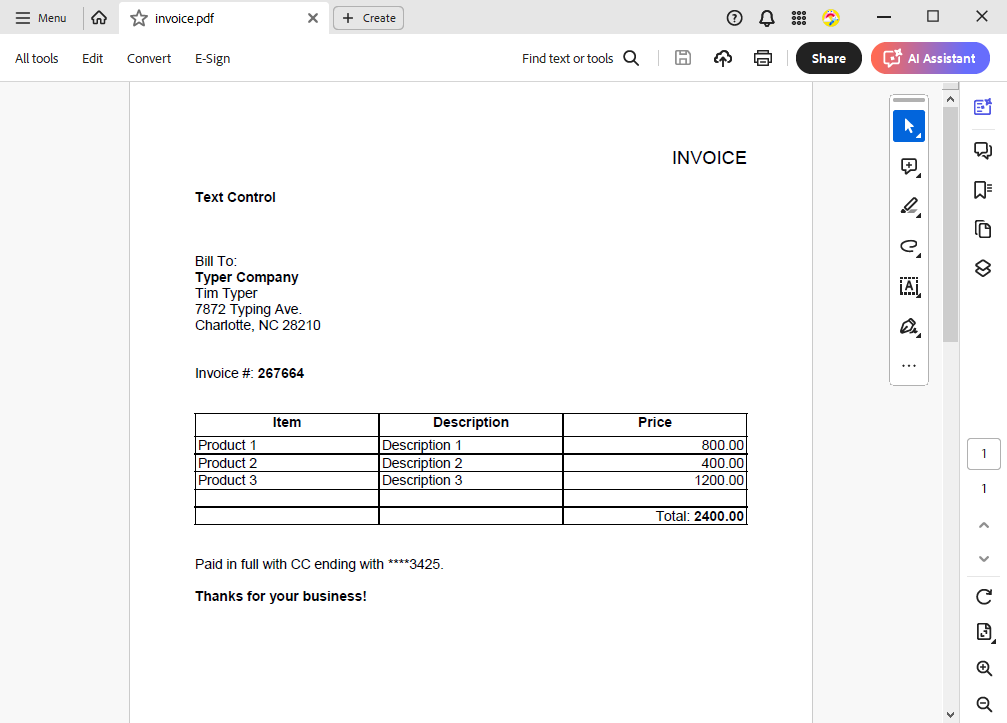This screenshot has height=723, width=1007.
Task: Click the address '7872 Typing Ave.'
Action: point(249,309)
